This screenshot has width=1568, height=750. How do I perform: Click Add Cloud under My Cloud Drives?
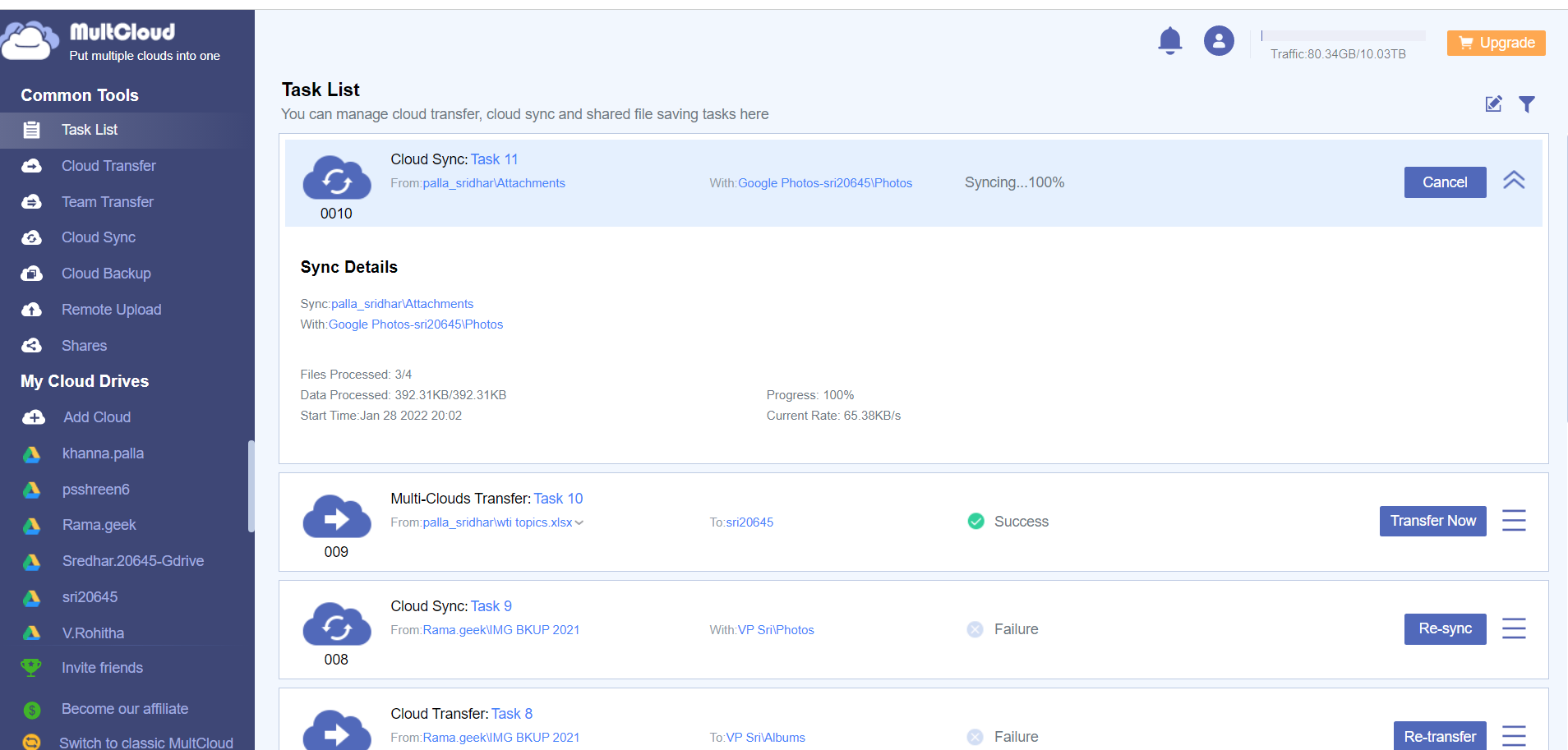tap(97, 417)
